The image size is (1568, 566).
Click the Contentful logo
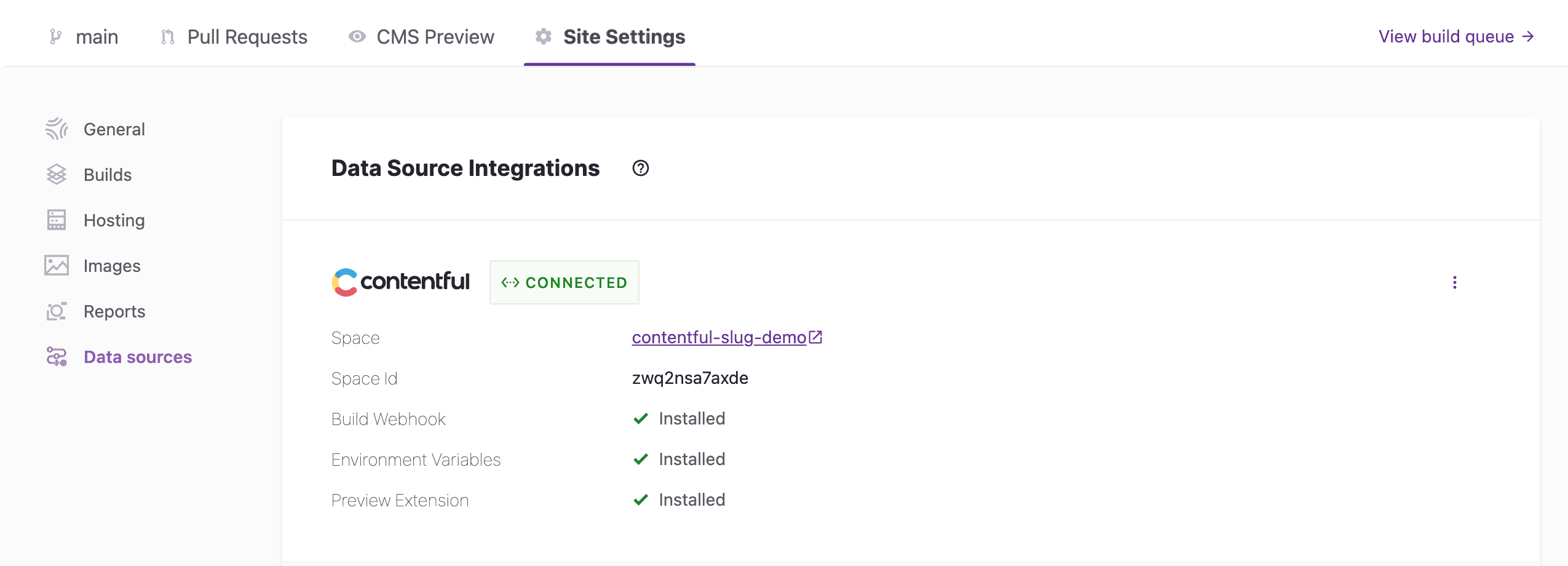[400, 282]
